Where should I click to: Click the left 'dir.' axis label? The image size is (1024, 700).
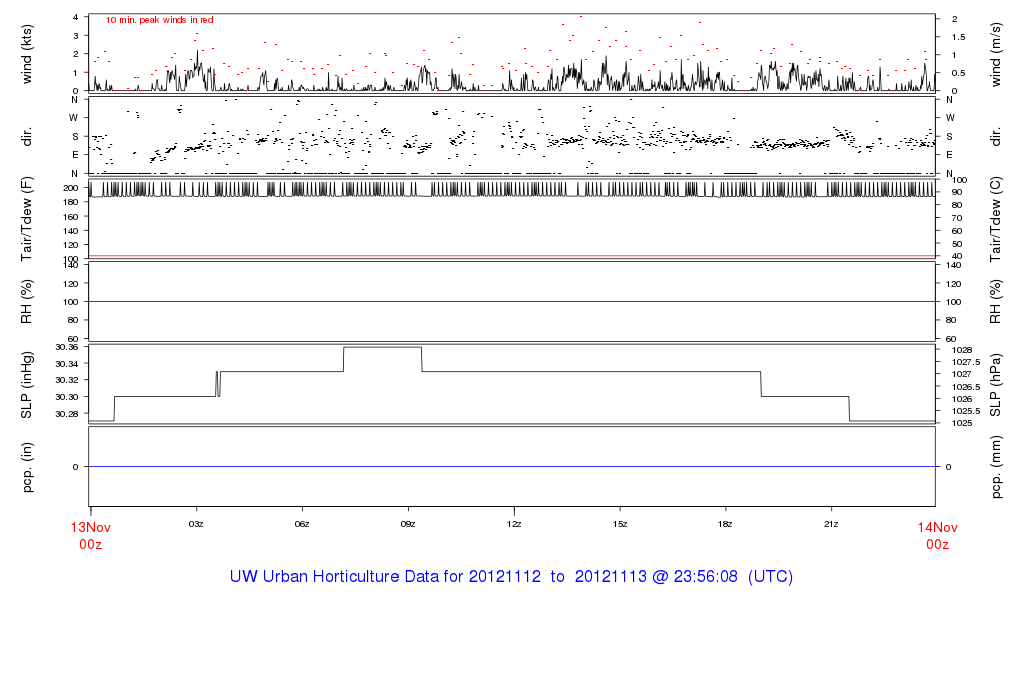pos(27,137)
